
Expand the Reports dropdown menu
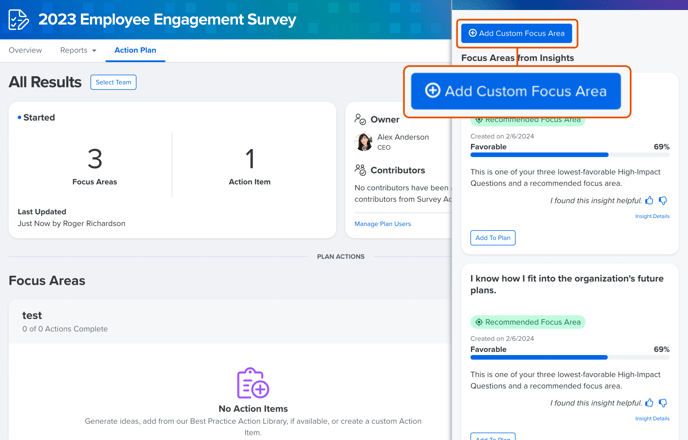point(78,50)
